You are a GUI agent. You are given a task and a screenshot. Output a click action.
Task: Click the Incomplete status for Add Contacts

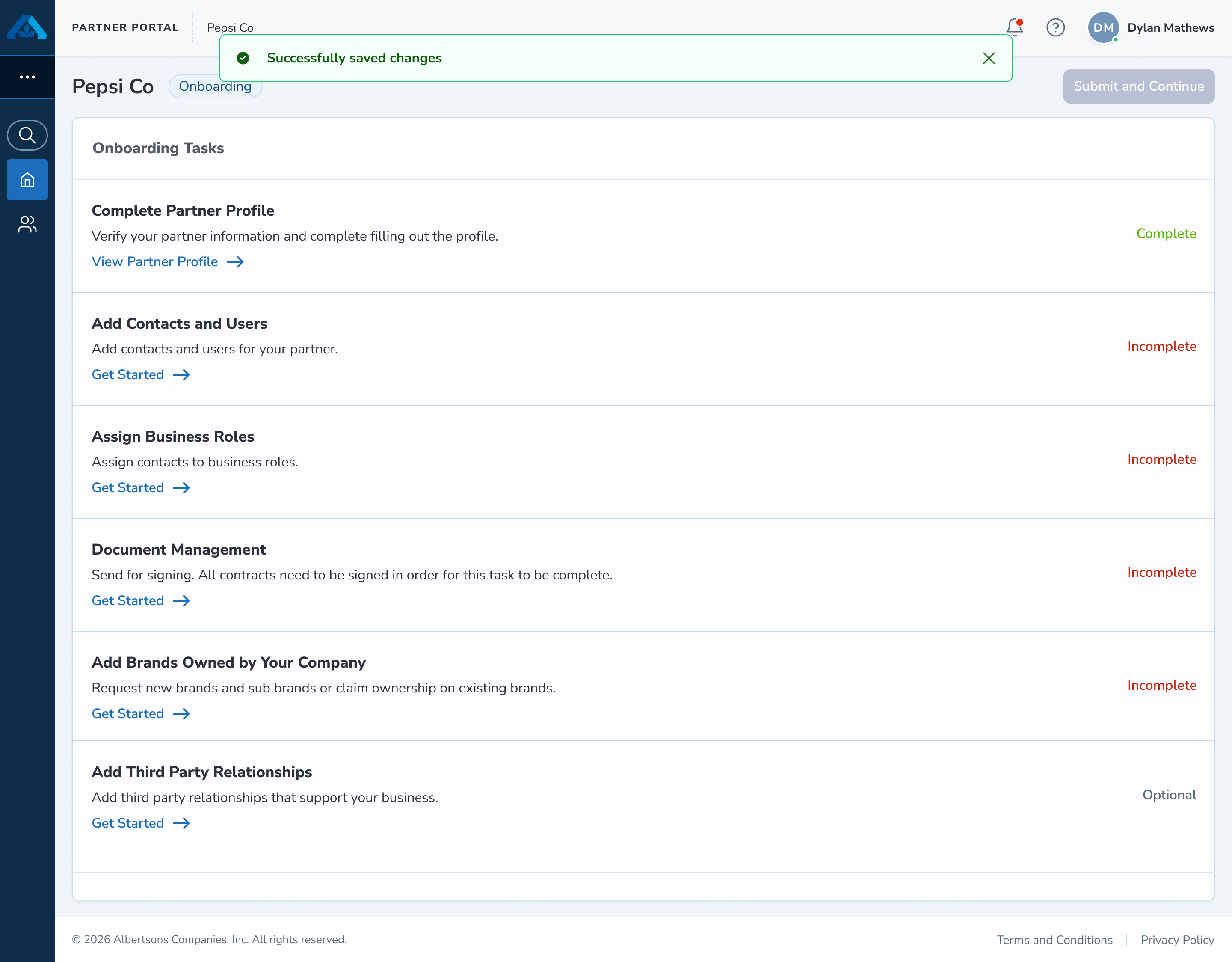coord(1162,347)
